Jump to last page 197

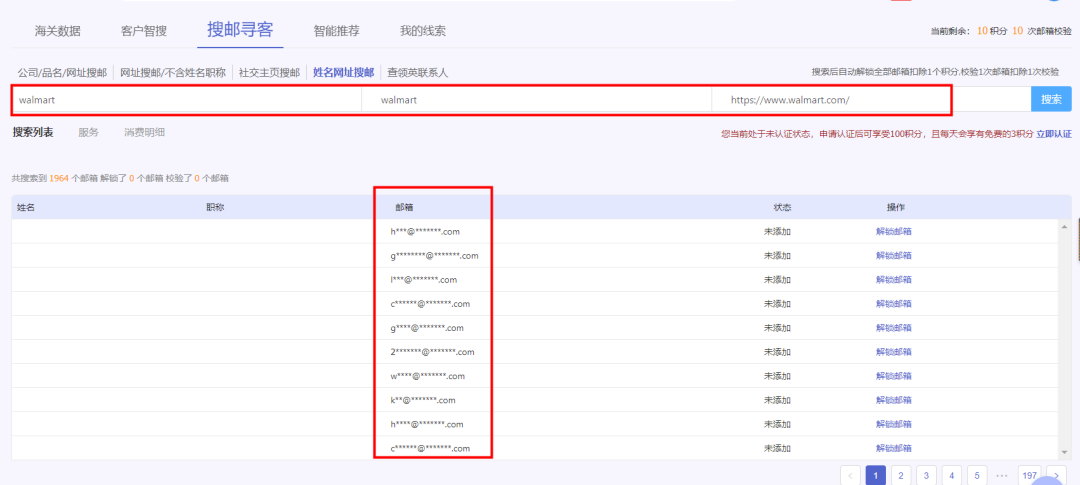pyautogui.click(x=1030, y=475)
